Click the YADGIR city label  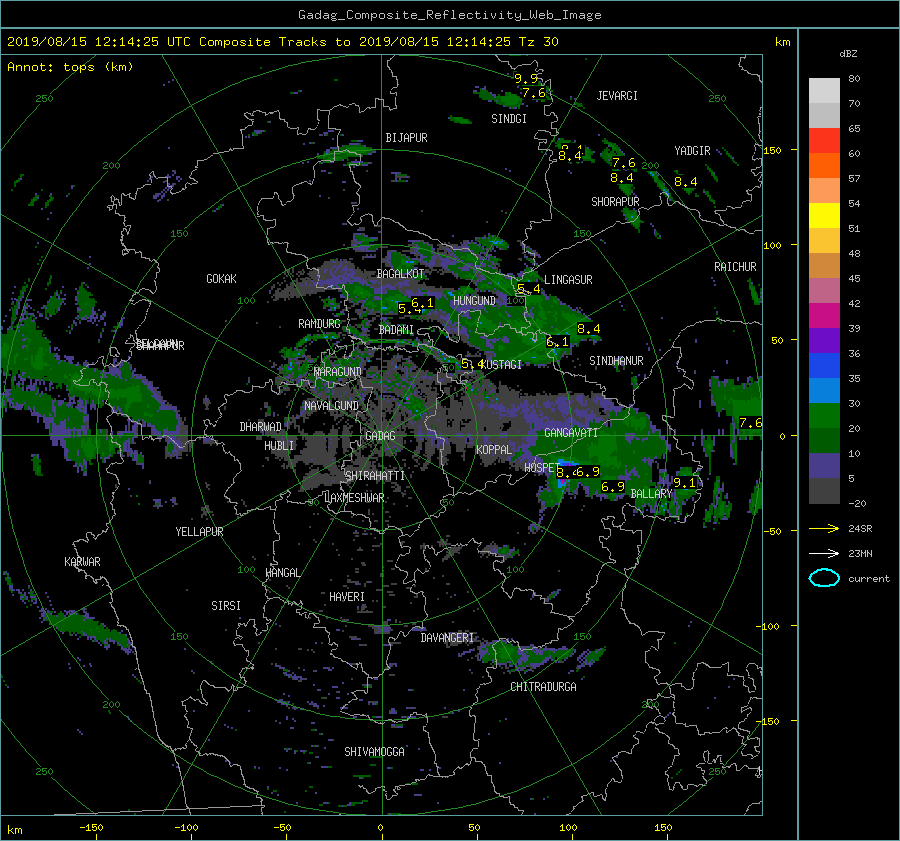tap(692, 151)
